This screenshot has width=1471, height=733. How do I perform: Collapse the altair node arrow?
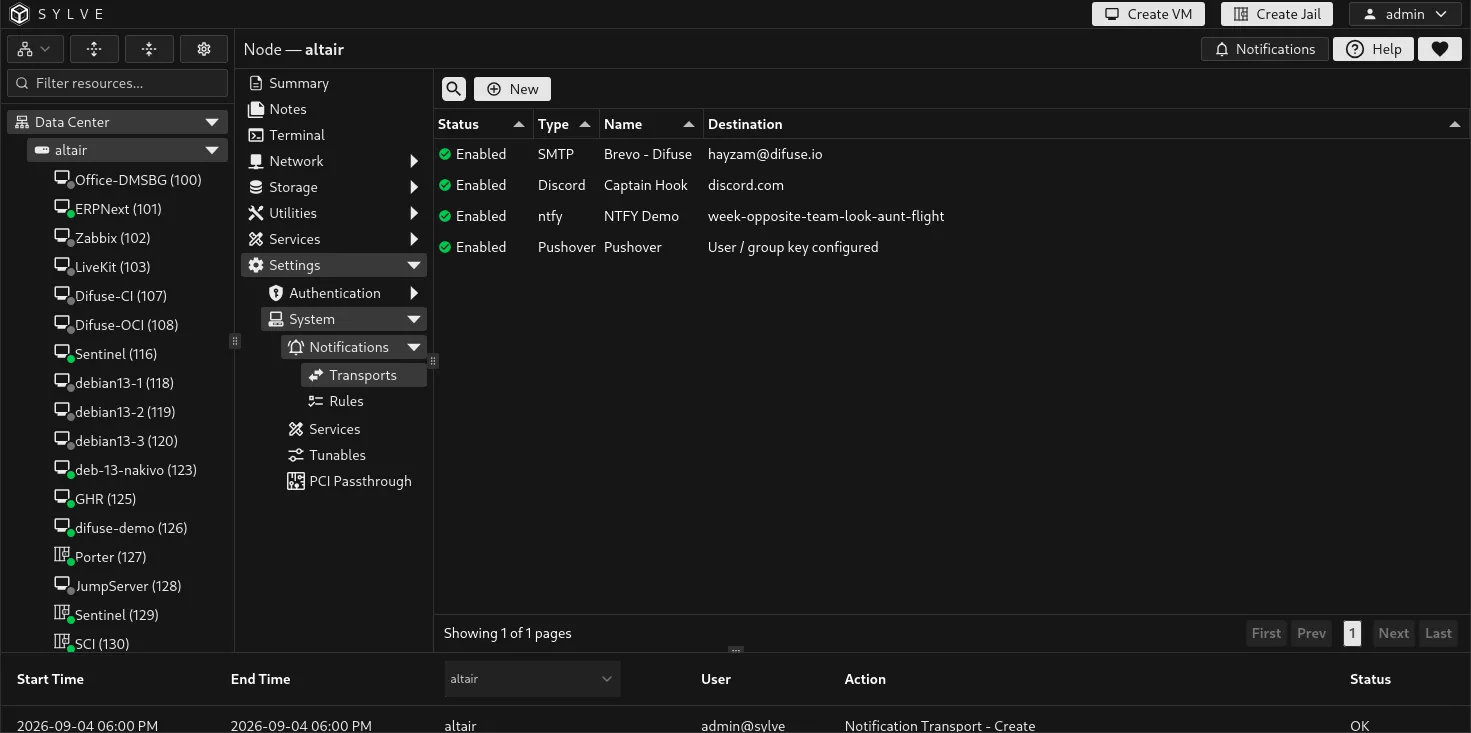(211, 150)
